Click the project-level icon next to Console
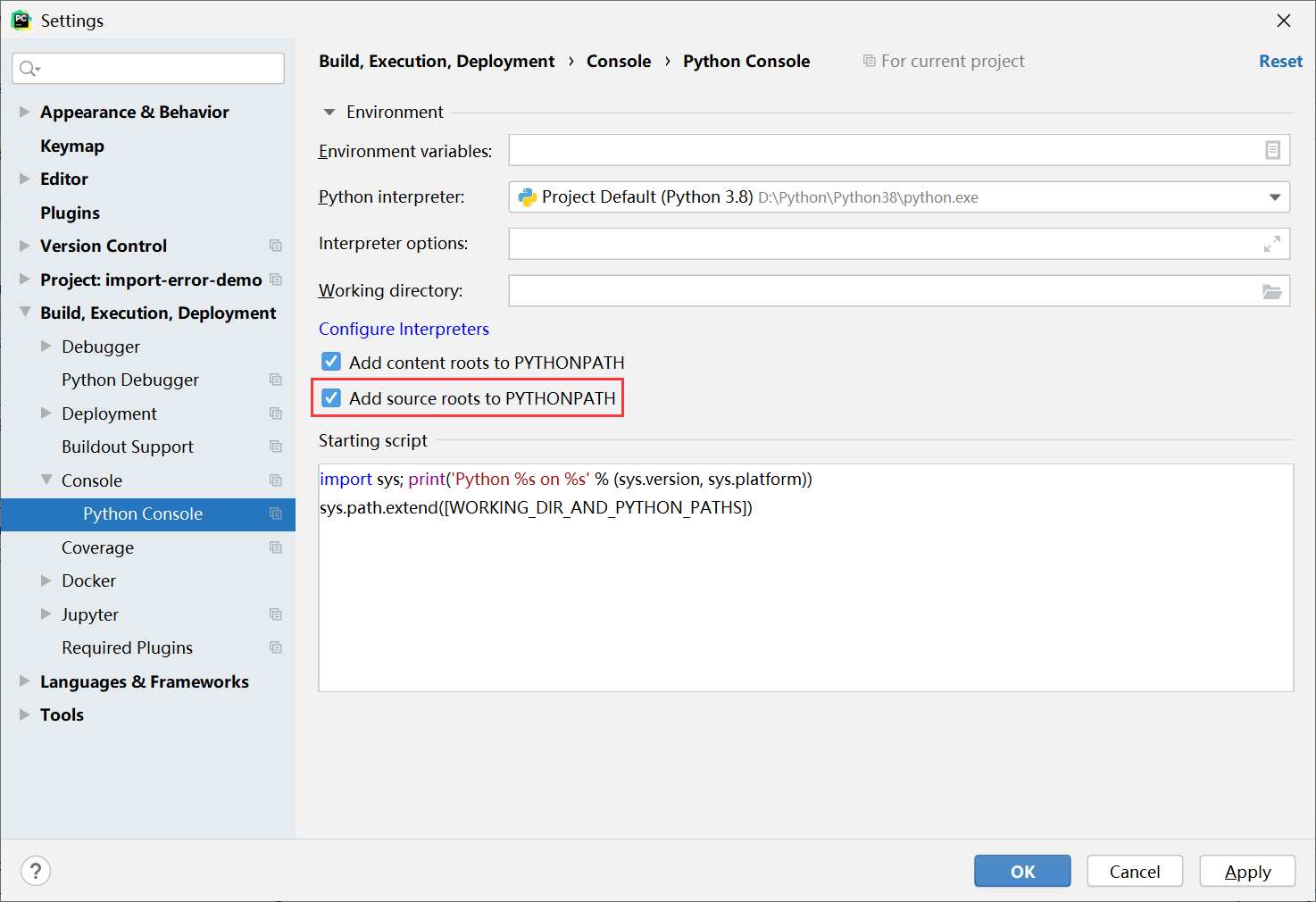 pos(276,480)
